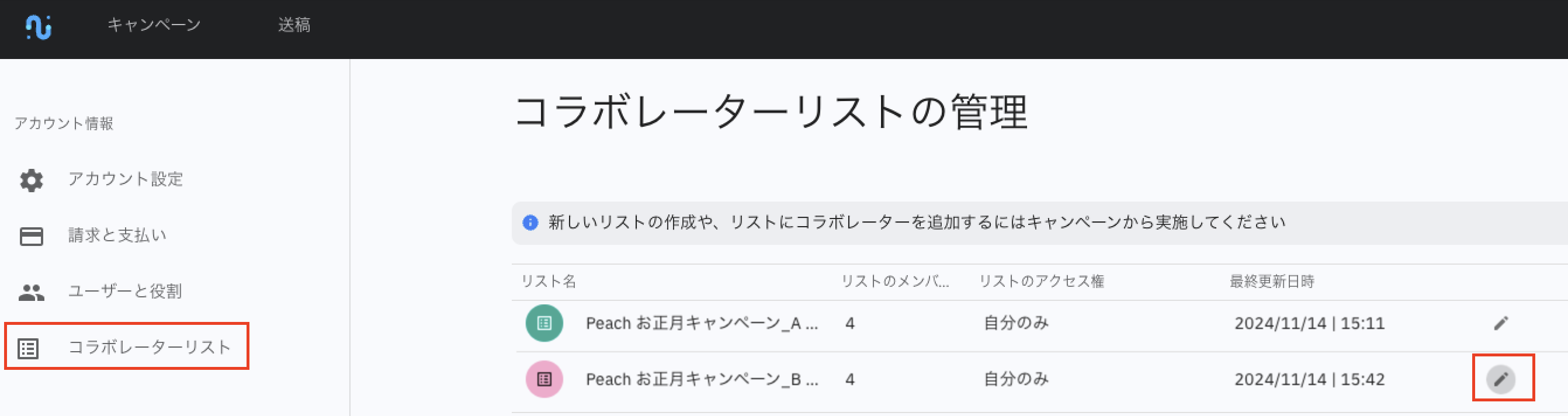Edit the Peach お正月キャンペーン_B list
The image size is (1568, 416).
(1501, 379)
